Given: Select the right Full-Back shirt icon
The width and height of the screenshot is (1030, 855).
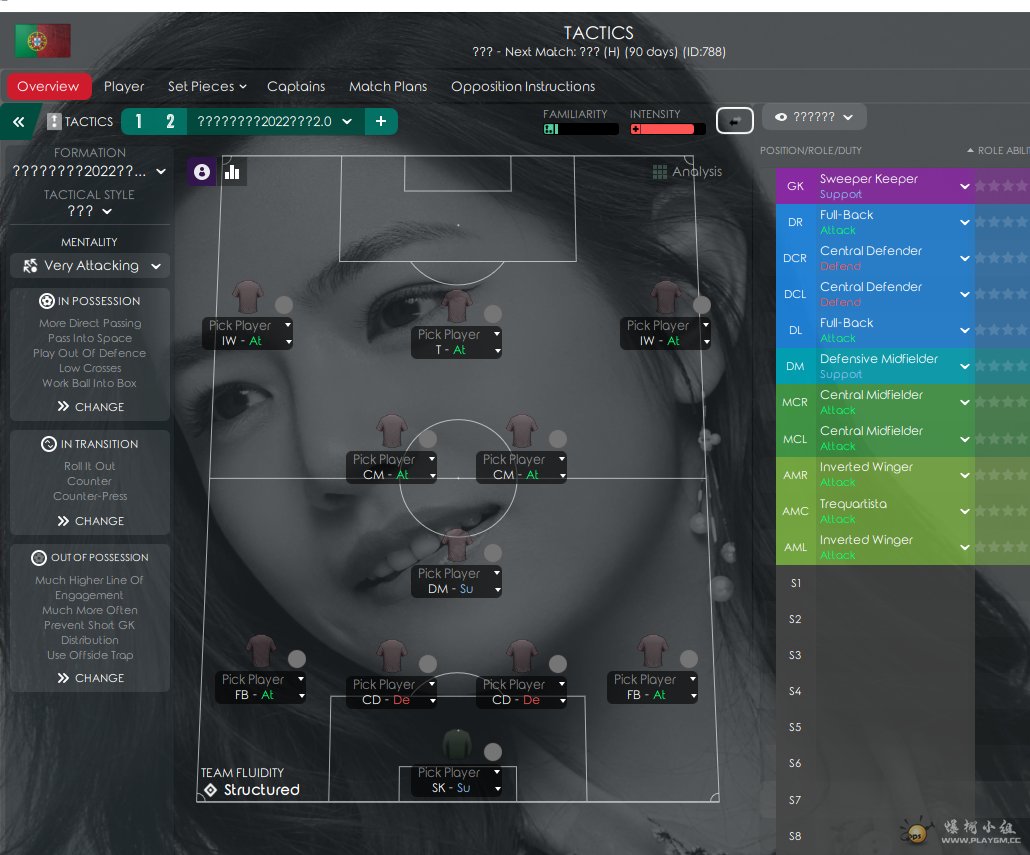Looking at the screenshot, I should (x=653, y=651).
